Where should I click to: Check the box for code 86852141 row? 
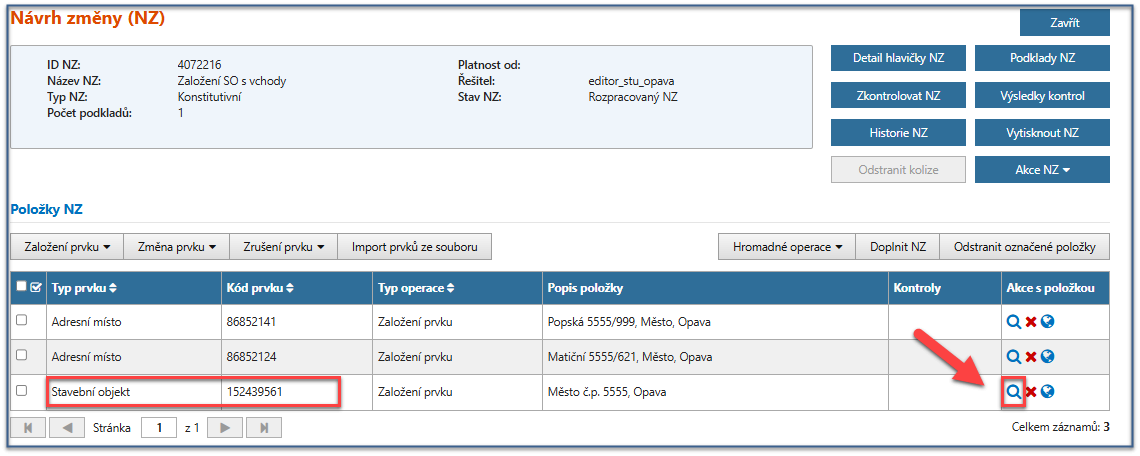(x=22, y=321)
